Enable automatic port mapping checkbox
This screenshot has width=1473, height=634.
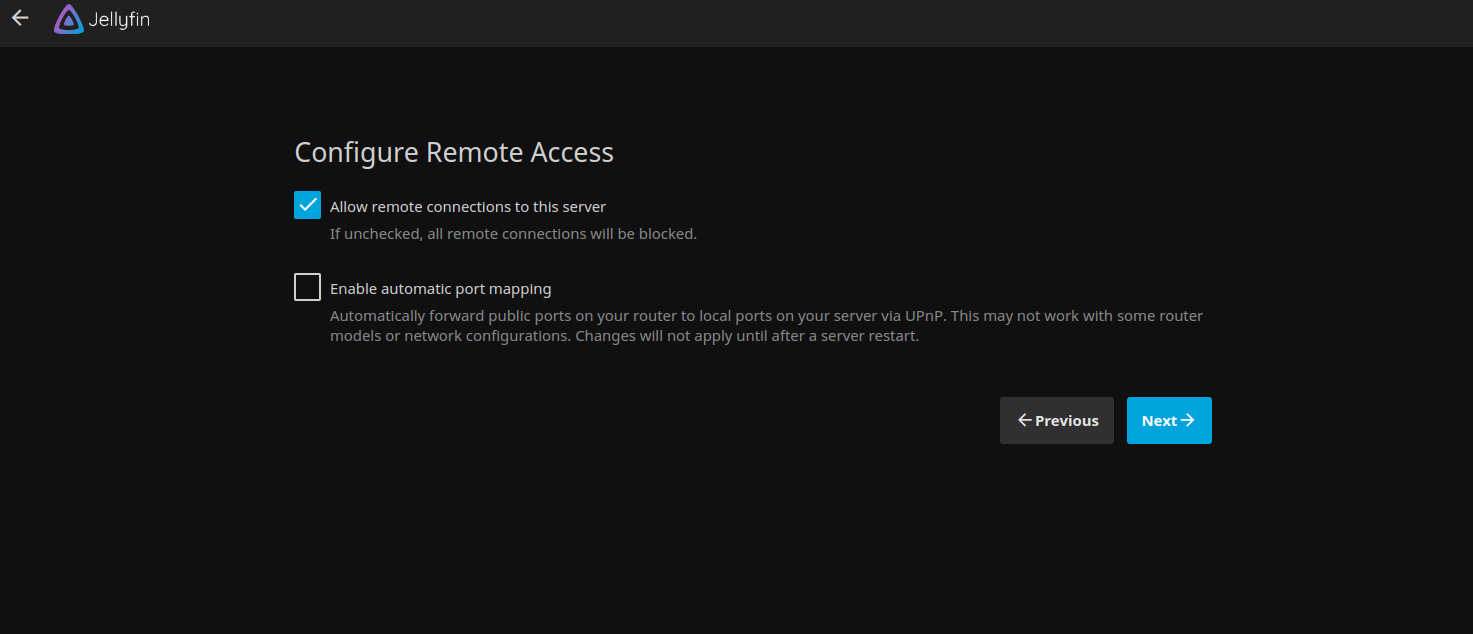point(308,288)
